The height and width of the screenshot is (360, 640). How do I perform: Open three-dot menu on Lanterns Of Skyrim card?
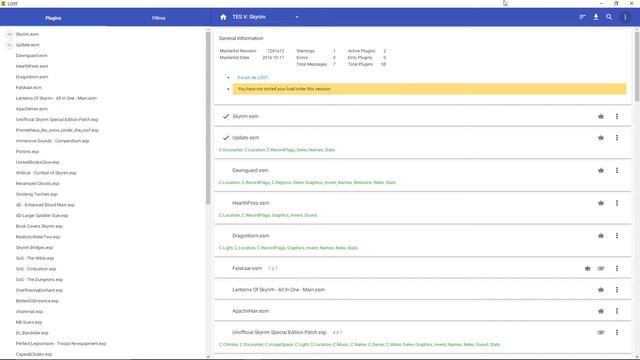pos(617,289)
